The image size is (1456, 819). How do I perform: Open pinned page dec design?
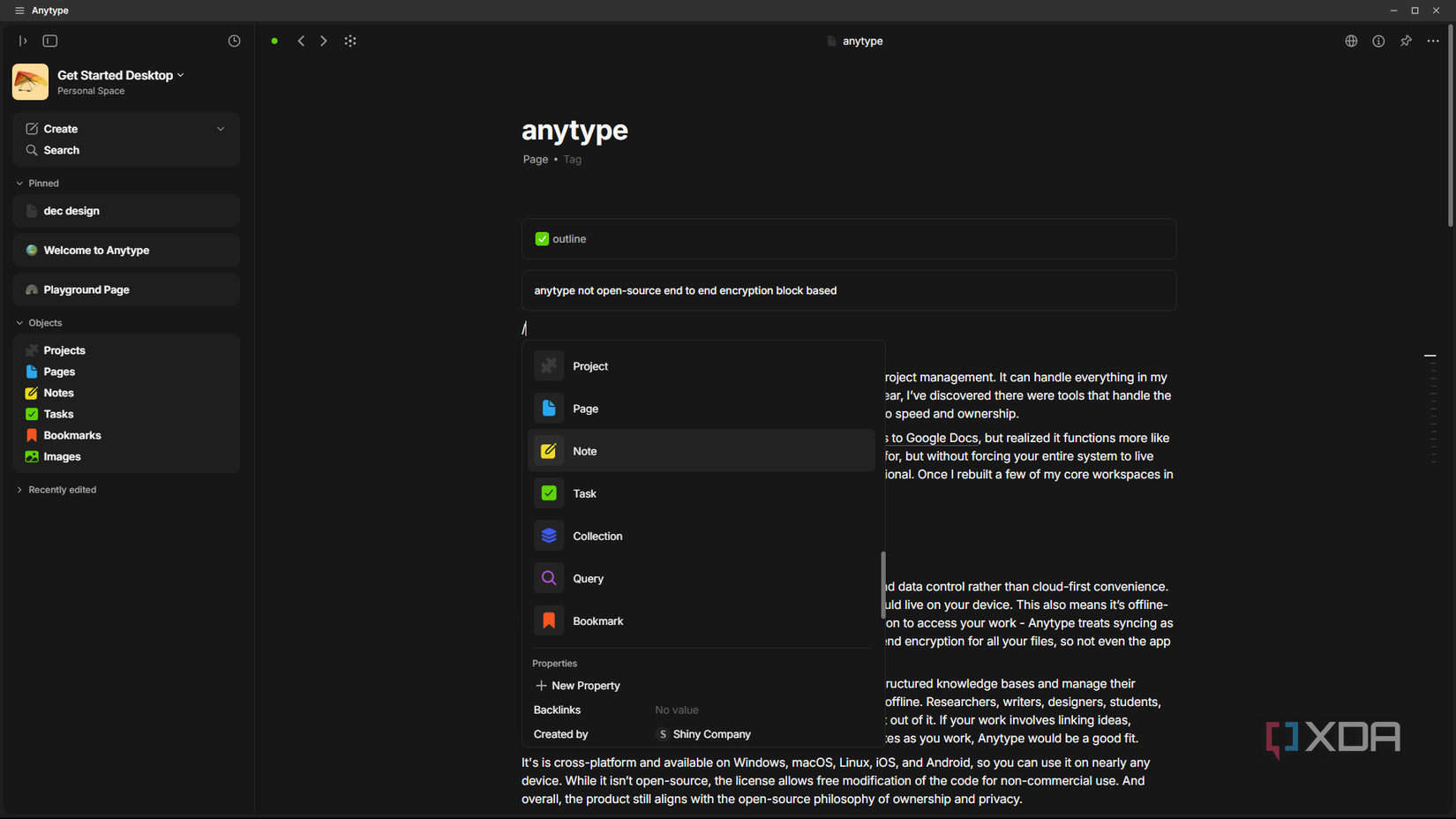pos(126,211)
